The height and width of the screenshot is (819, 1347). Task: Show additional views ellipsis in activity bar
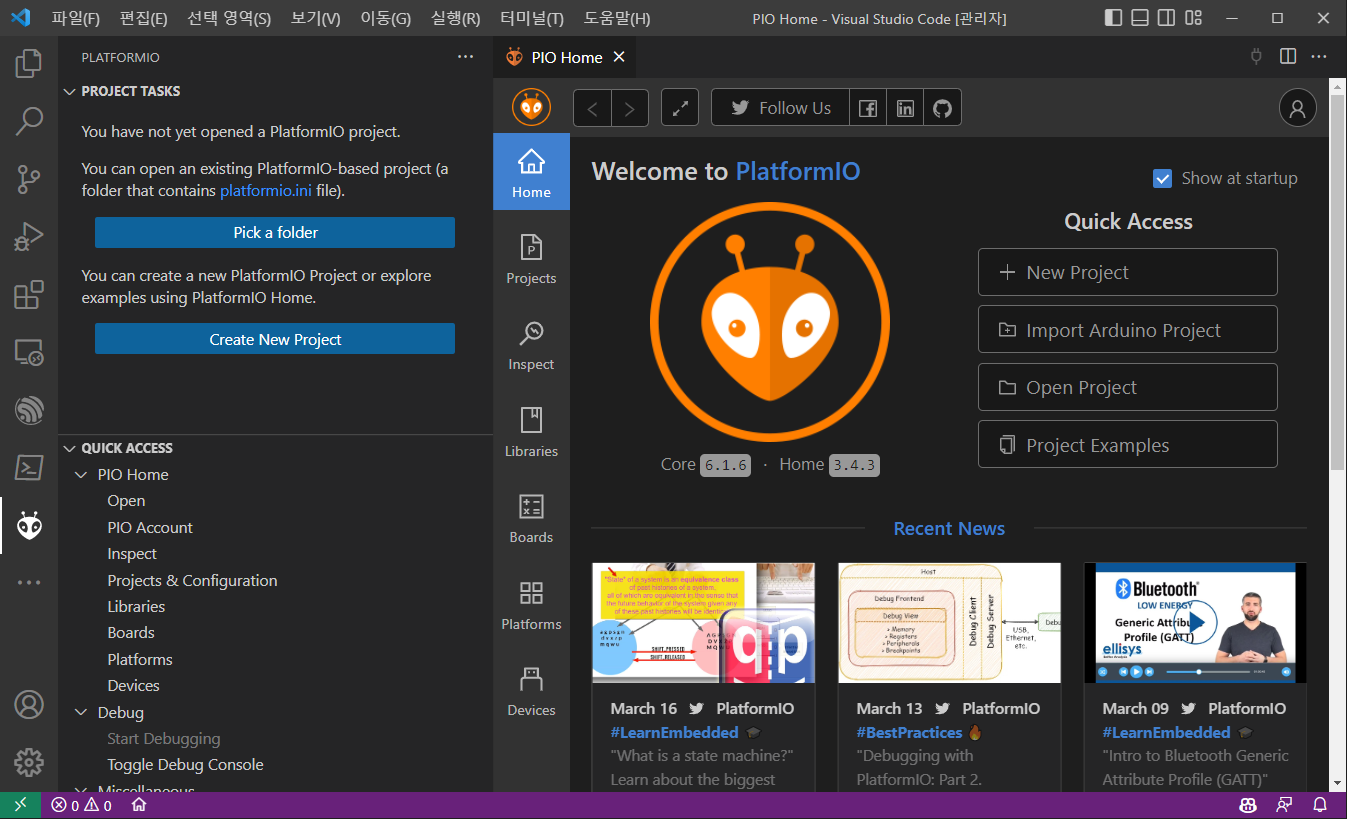point(29,582)
